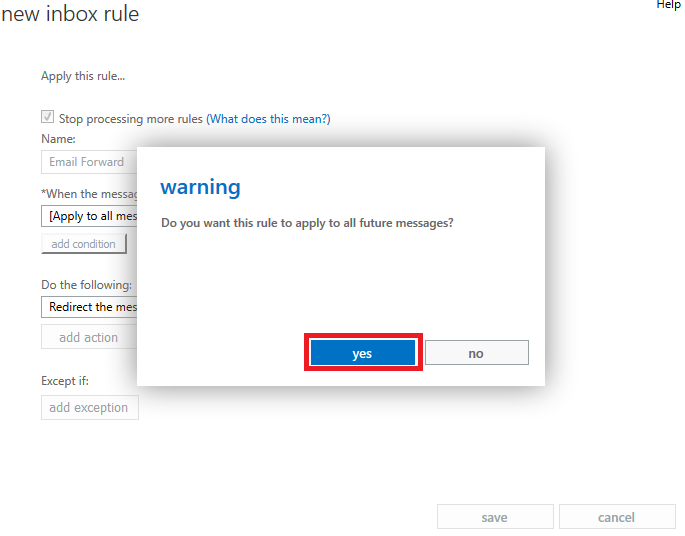Image resolution: width=685 pixels, height=536 pixels.
Task: Save the new inbox rule
Action: coord(495,517)
